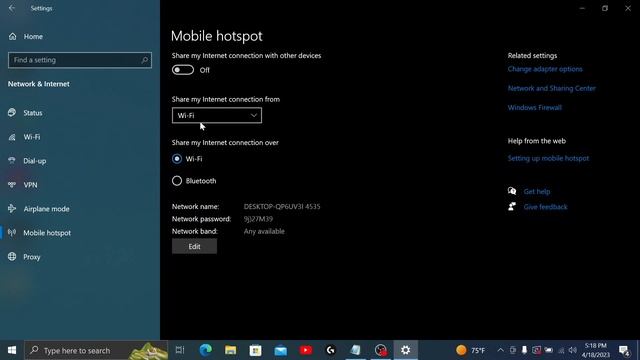
Task: Click the Give feedback person icon
Action: (x=512, y=207)
